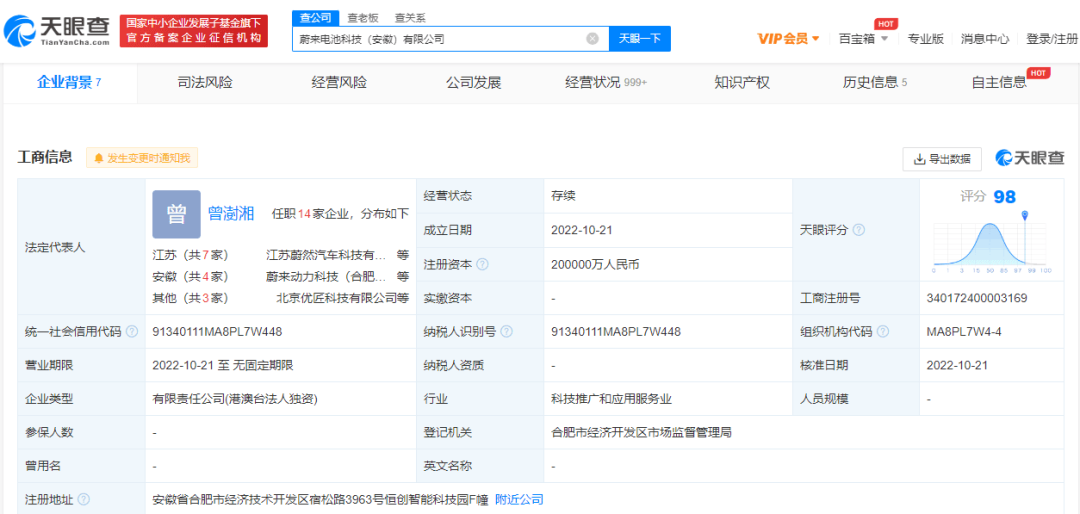The image size is (1080, 514).
Task: Click the help icon beside 天眼评分
Action: pos(859,230)
